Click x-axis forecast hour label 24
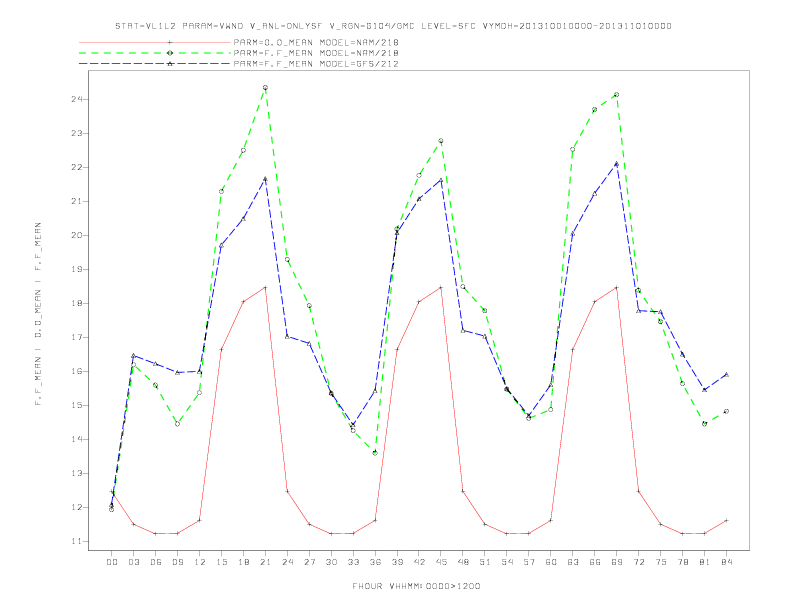This screenshot has width=792, height=612. click(287, 562)
